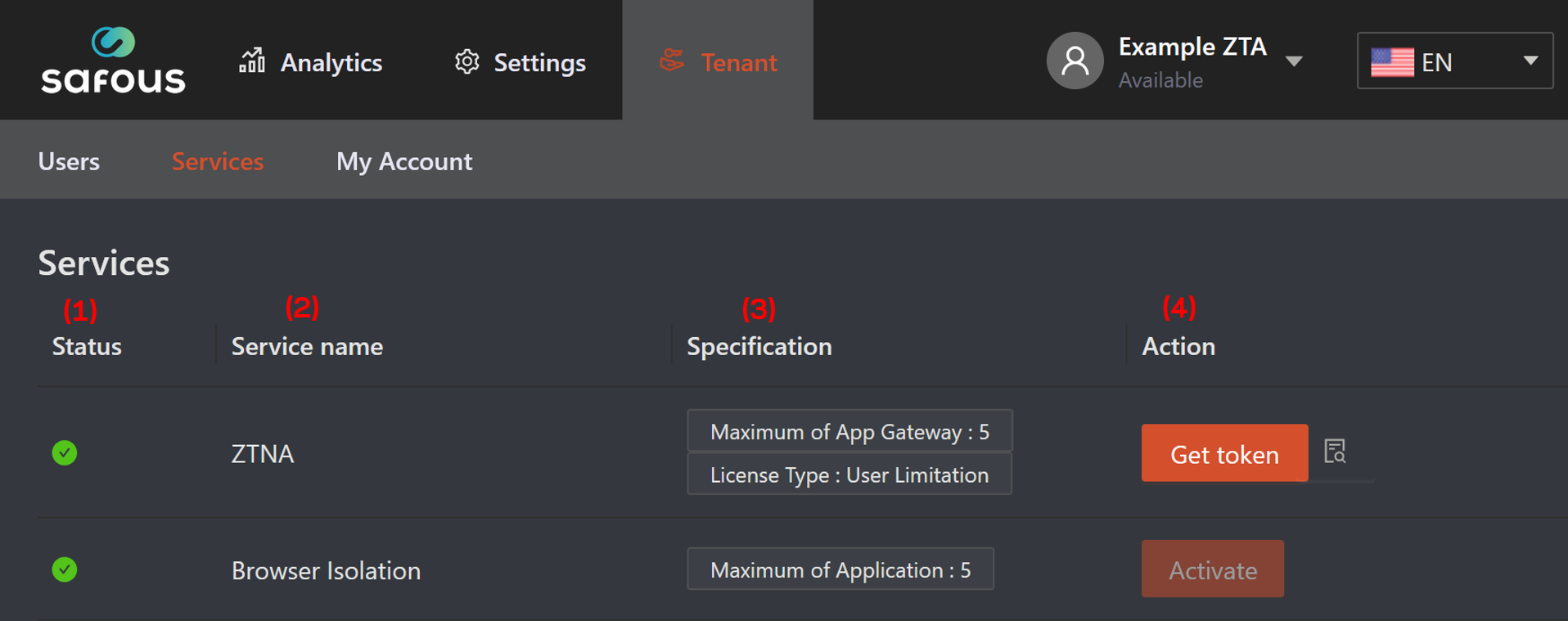Click the Analytics bar chart icon

252,61
